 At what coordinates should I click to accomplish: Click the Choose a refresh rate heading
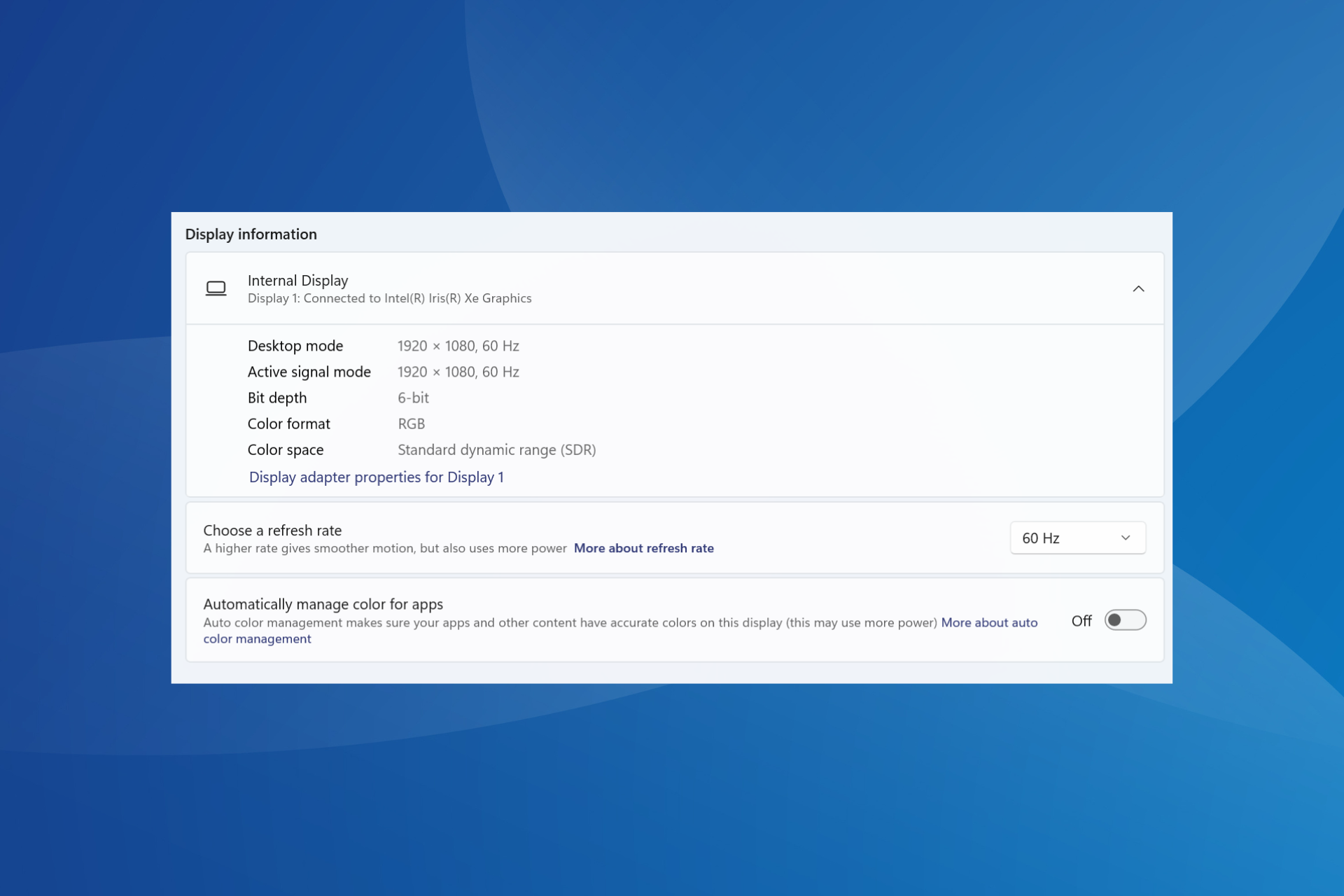tap(272, 530)
